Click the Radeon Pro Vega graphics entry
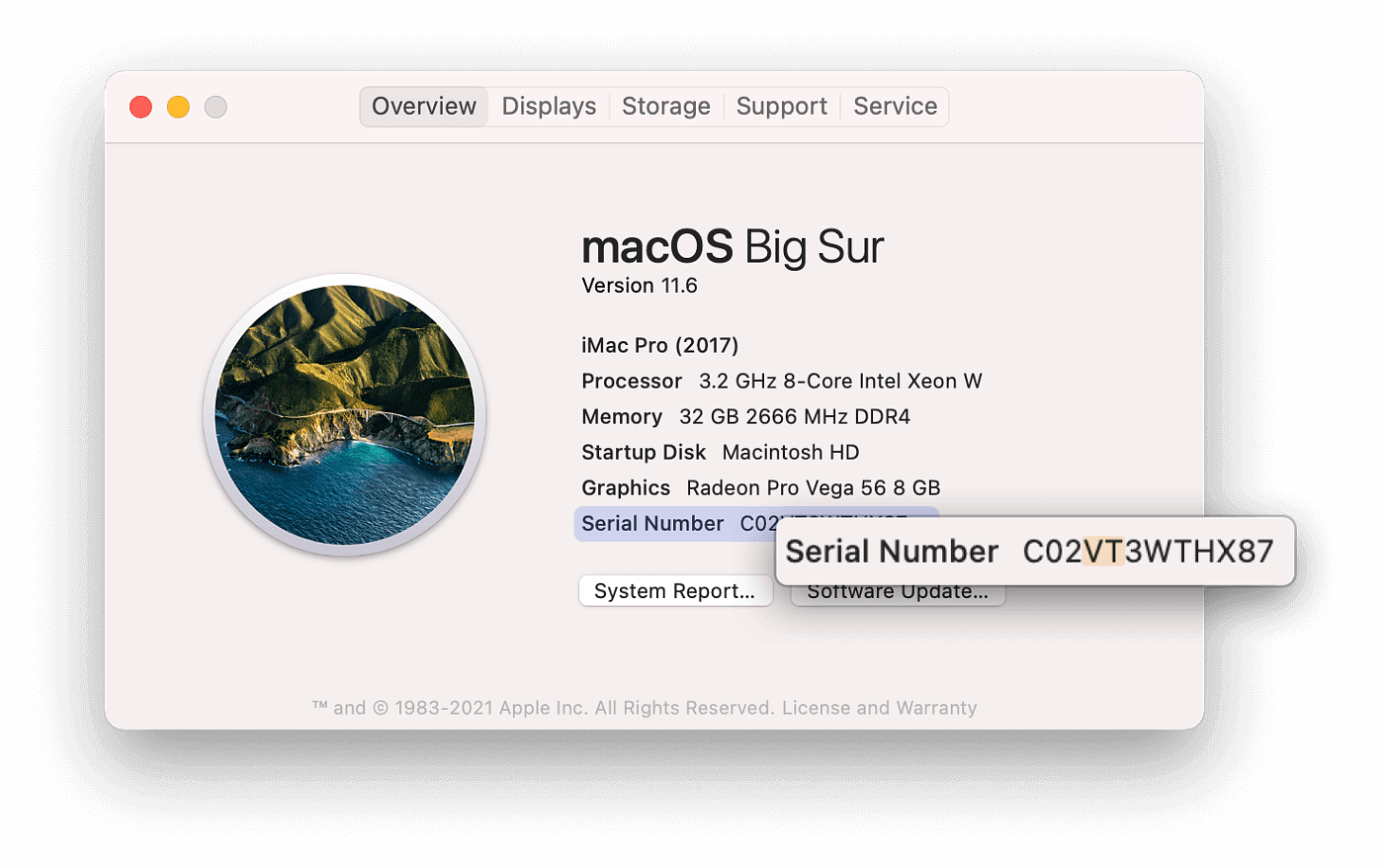This screenshot has width=1384, height=868. [813, 487]
